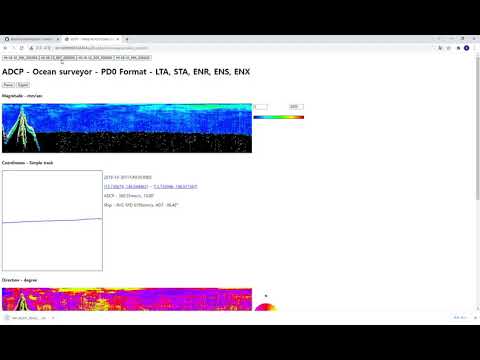Open the first coordinate link

126,186
